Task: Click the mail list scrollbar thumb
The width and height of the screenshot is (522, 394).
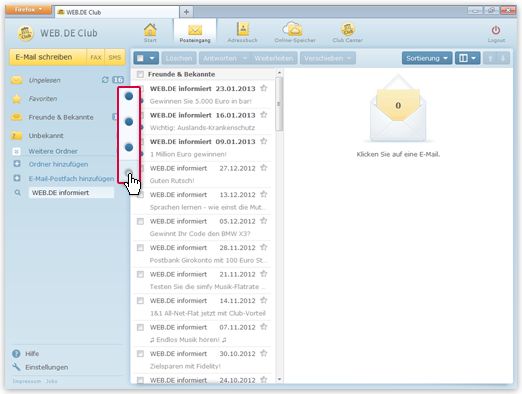Action: coord(279,104)
